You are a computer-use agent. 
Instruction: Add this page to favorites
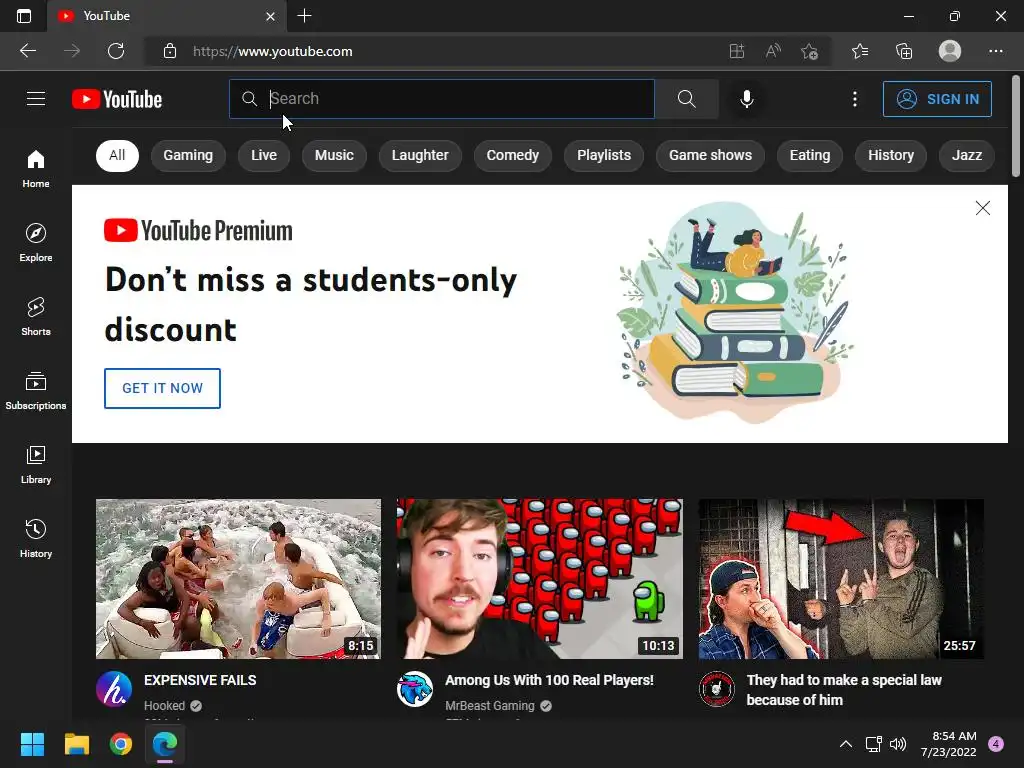pos(809,51)
